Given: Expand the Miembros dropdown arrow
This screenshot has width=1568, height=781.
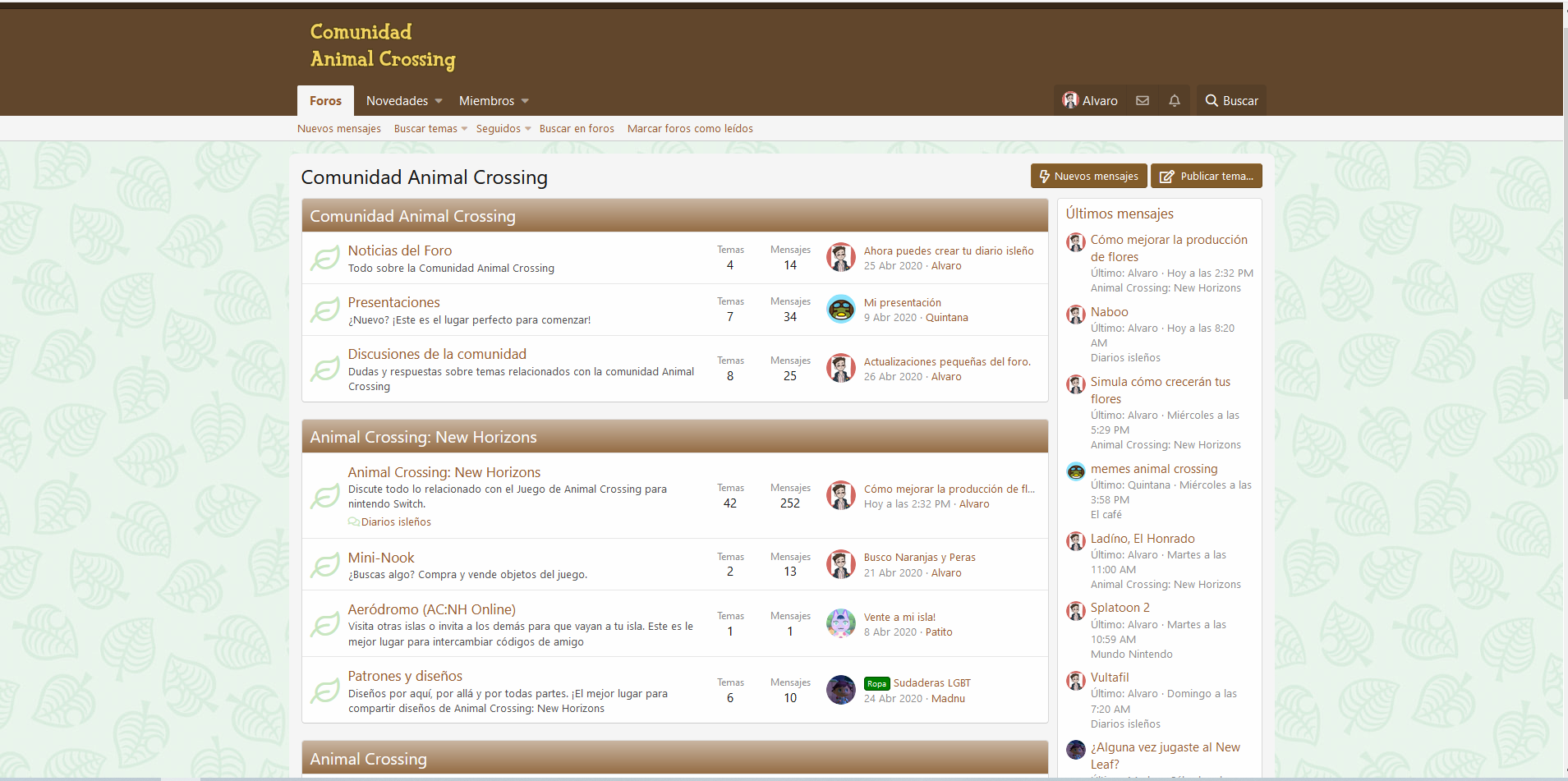Looking at the screenshot, I should click(525, 101).
